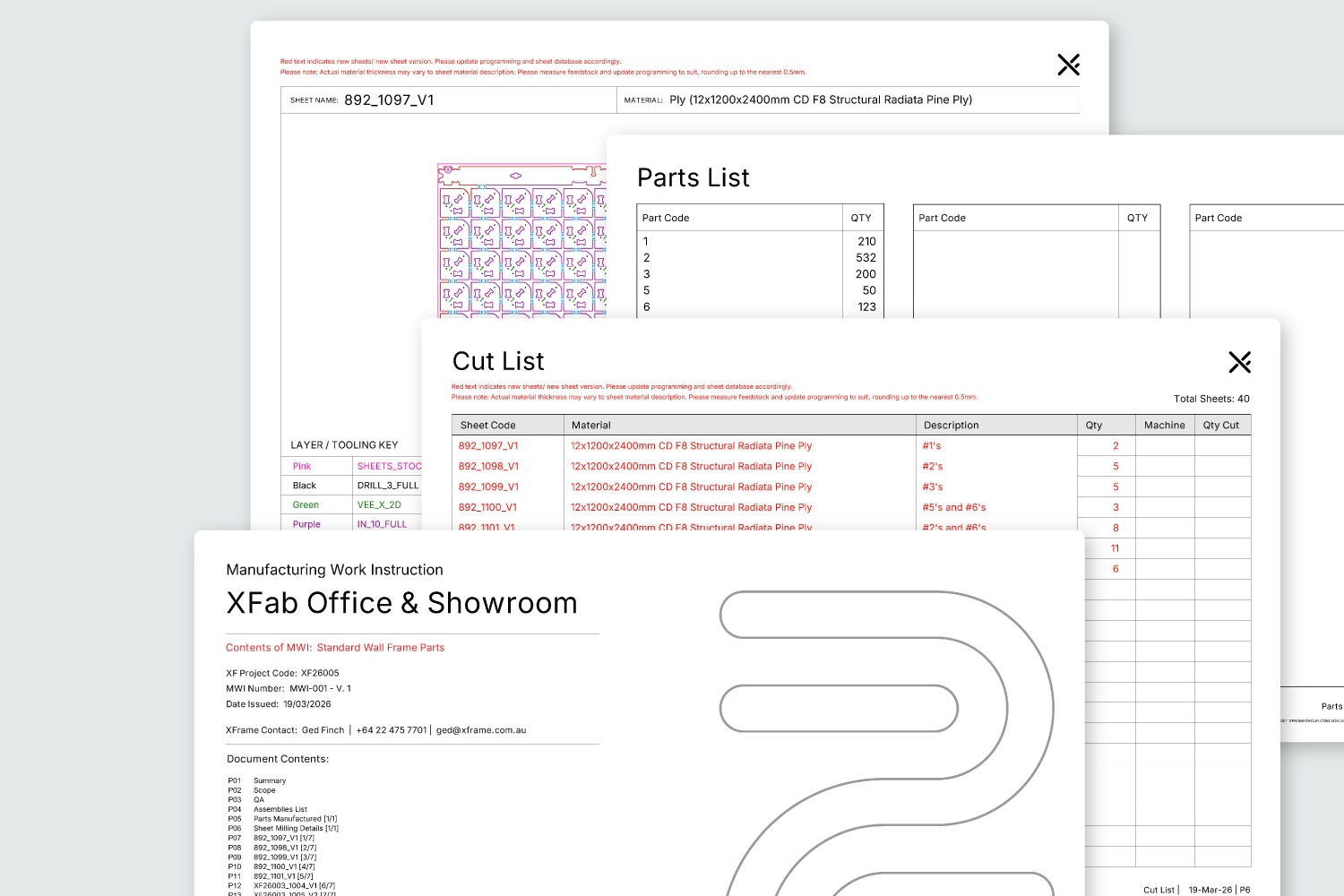Select the "Cut List" page heading
The height and width of the screenshot is (896, 1344).
(x=498, y=361)
